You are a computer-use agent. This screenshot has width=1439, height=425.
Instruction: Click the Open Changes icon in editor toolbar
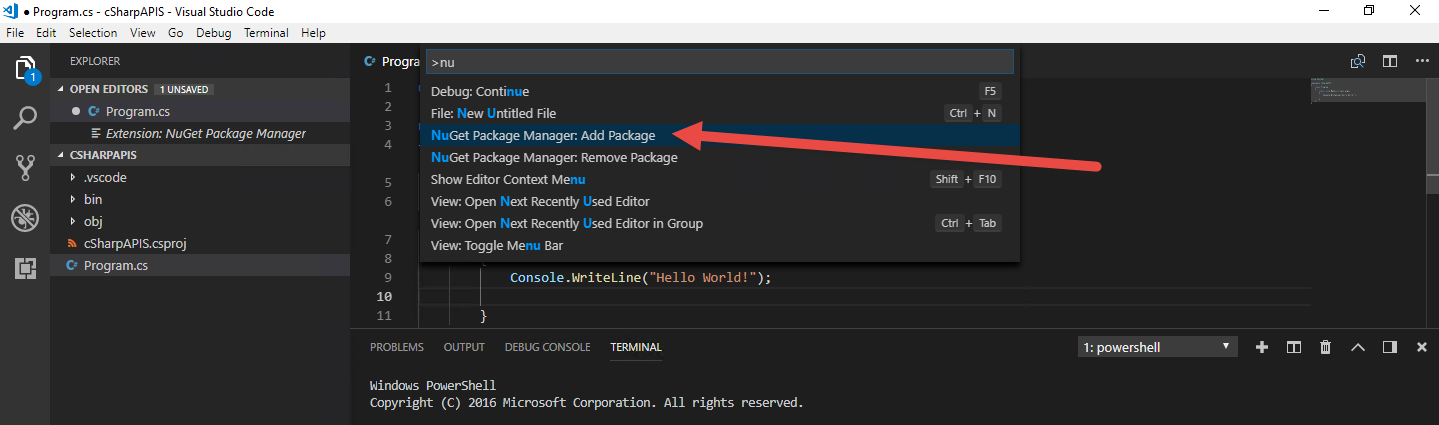(x=1358, y=61)
